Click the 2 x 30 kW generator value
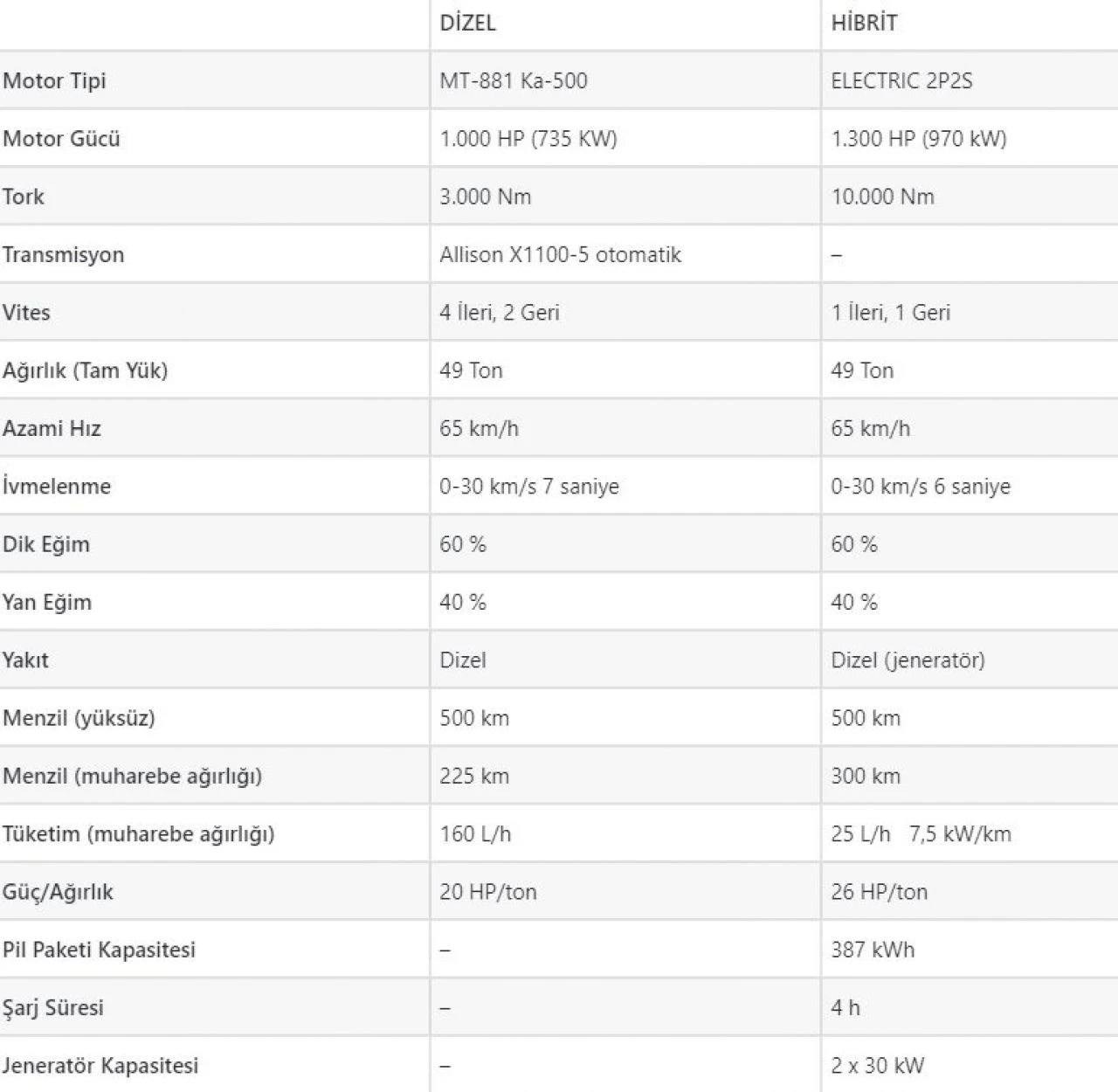Viewport: 1118px width, 1092px height. click(877, 1065)
